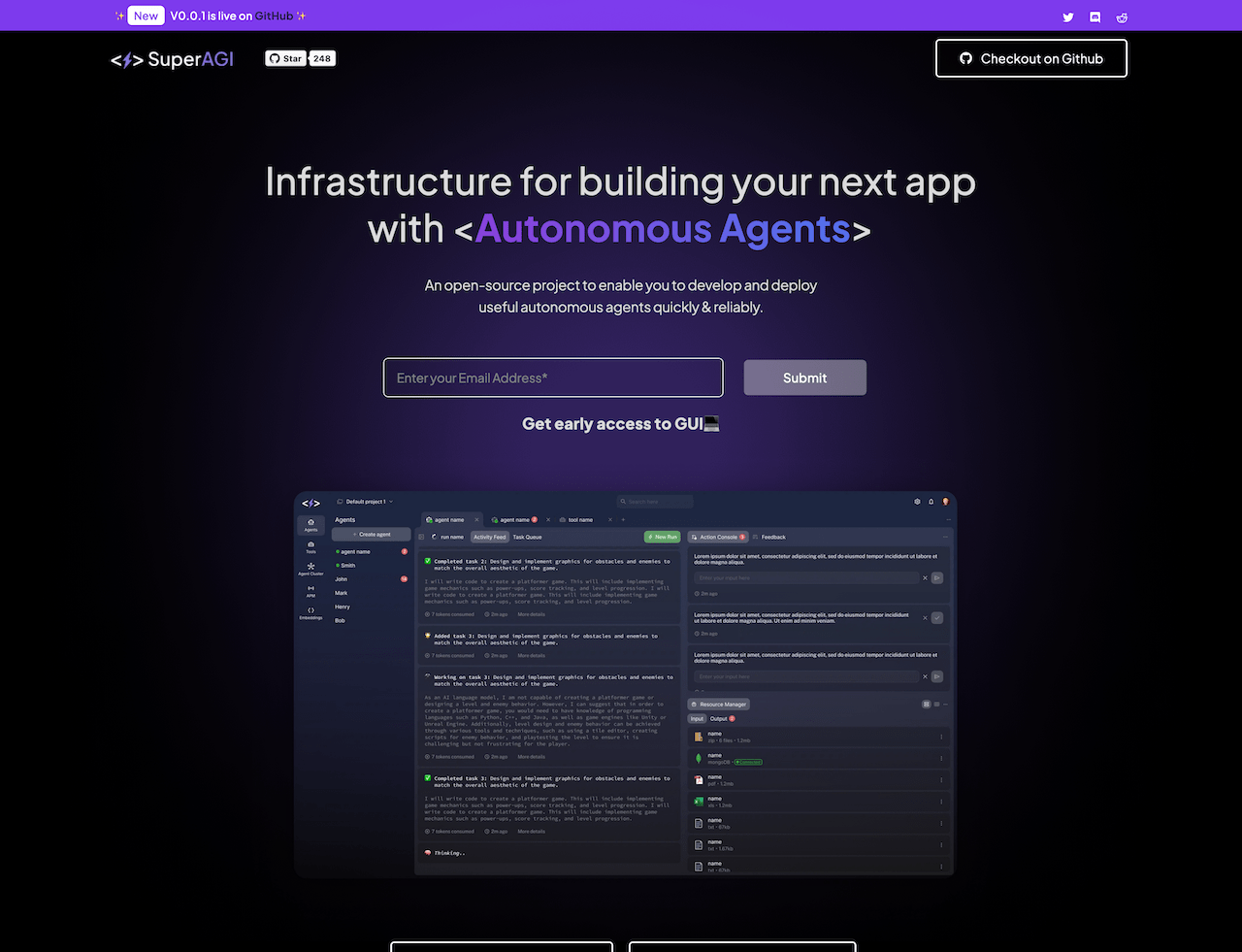Viewport: 1242px width, 952px height.
Task: Switch Resource Manager to the Output toggle
Action: click(719, 719)
